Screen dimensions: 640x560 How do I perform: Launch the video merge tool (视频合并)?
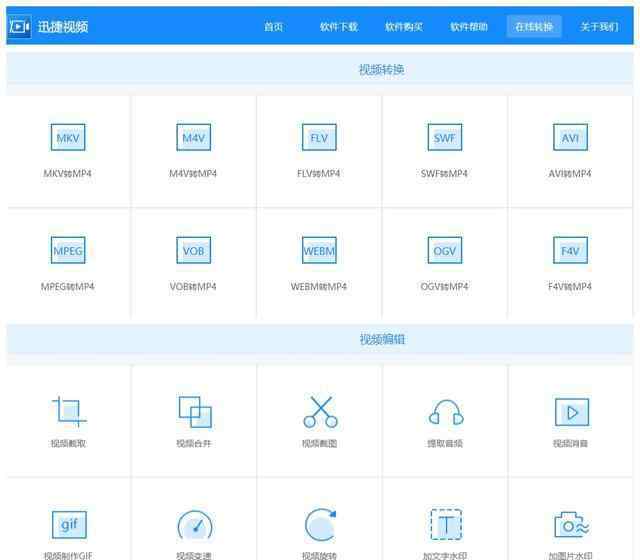point(194,411)
